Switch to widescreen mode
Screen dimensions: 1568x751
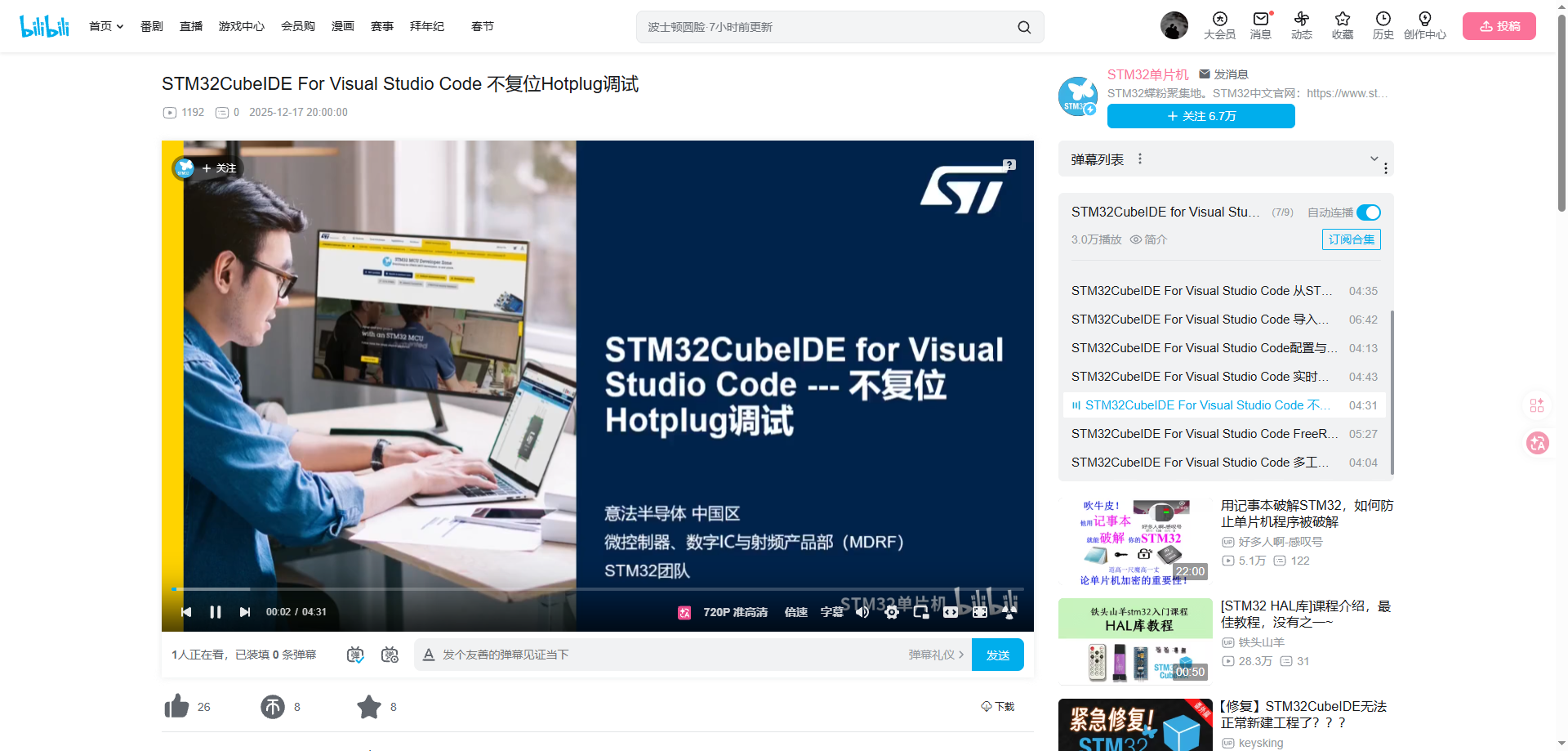[x=951, y=612]
